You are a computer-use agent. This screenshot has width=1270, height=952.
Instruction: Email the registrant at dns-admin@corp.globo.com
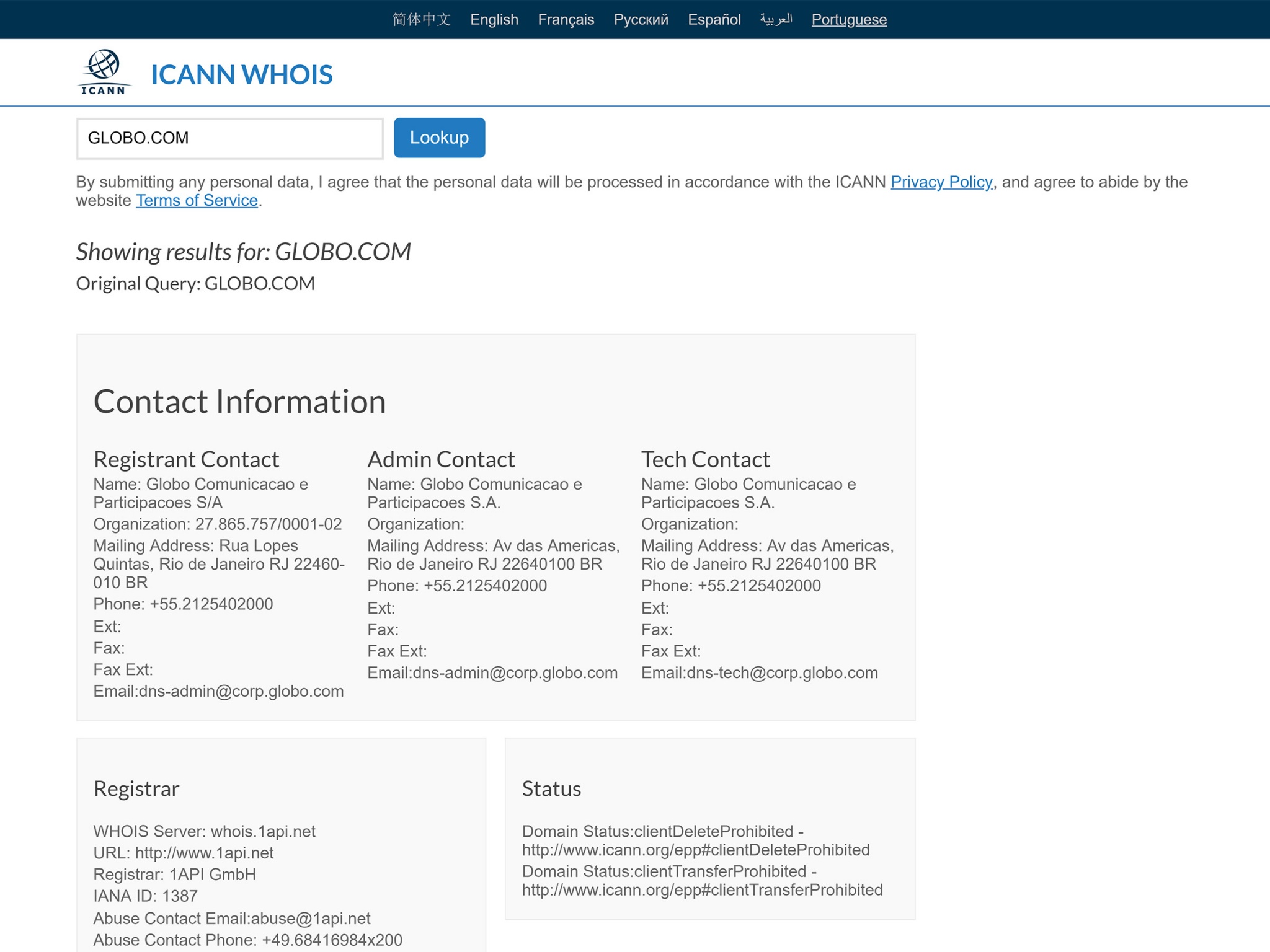point(241,690)
